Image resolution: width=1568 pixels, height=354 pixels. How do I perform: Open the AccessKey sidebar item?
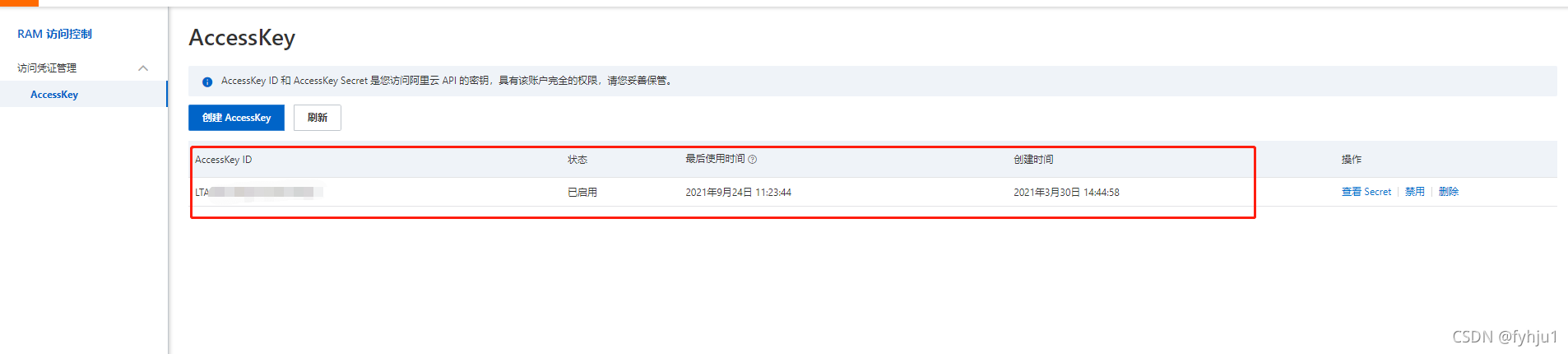[x=54, y=95]
